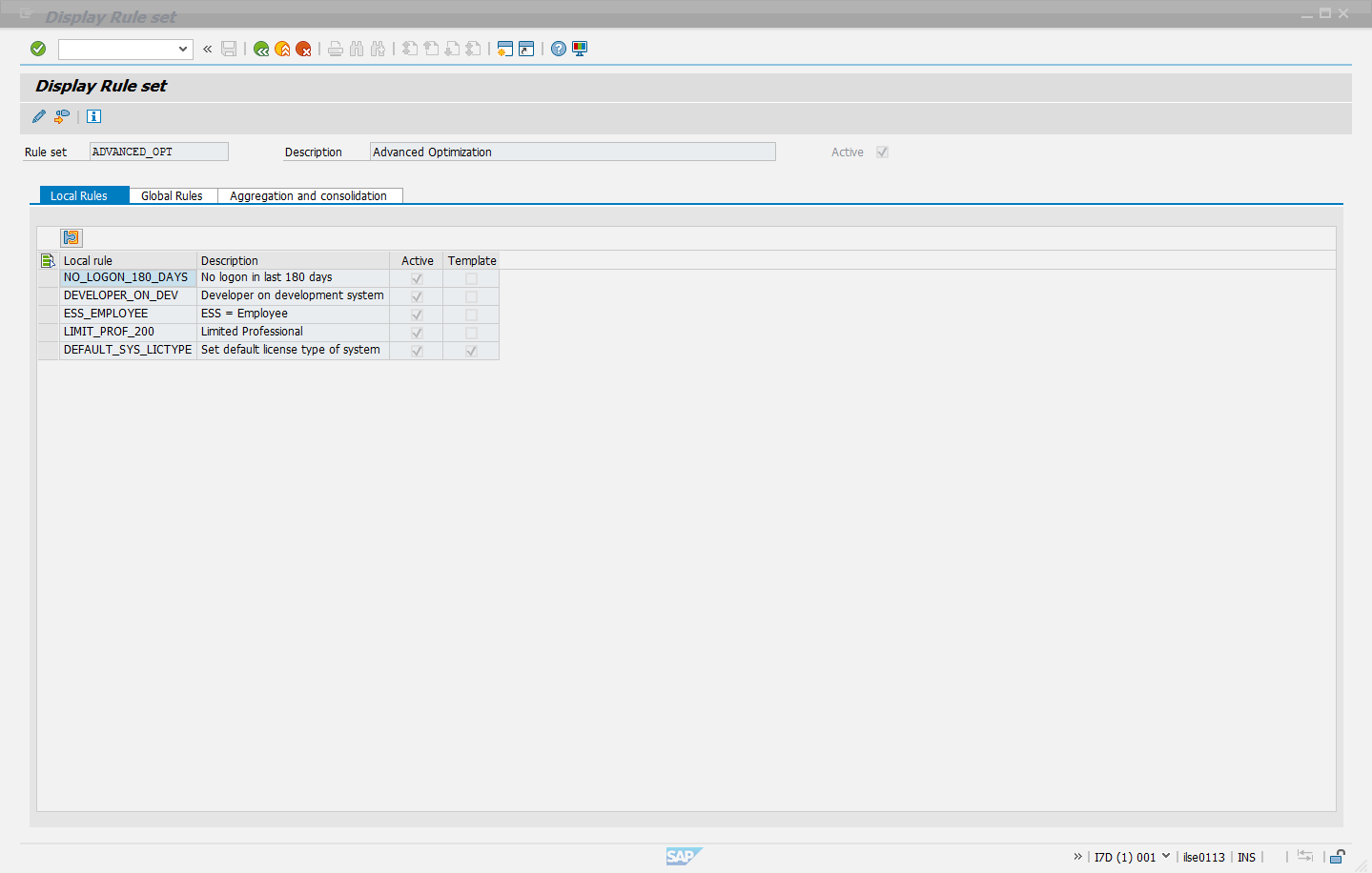Collapse command field with double-chevron arrow
Image resolution: width=1372 pixels, height=873 pixels.
pos(207,49)
